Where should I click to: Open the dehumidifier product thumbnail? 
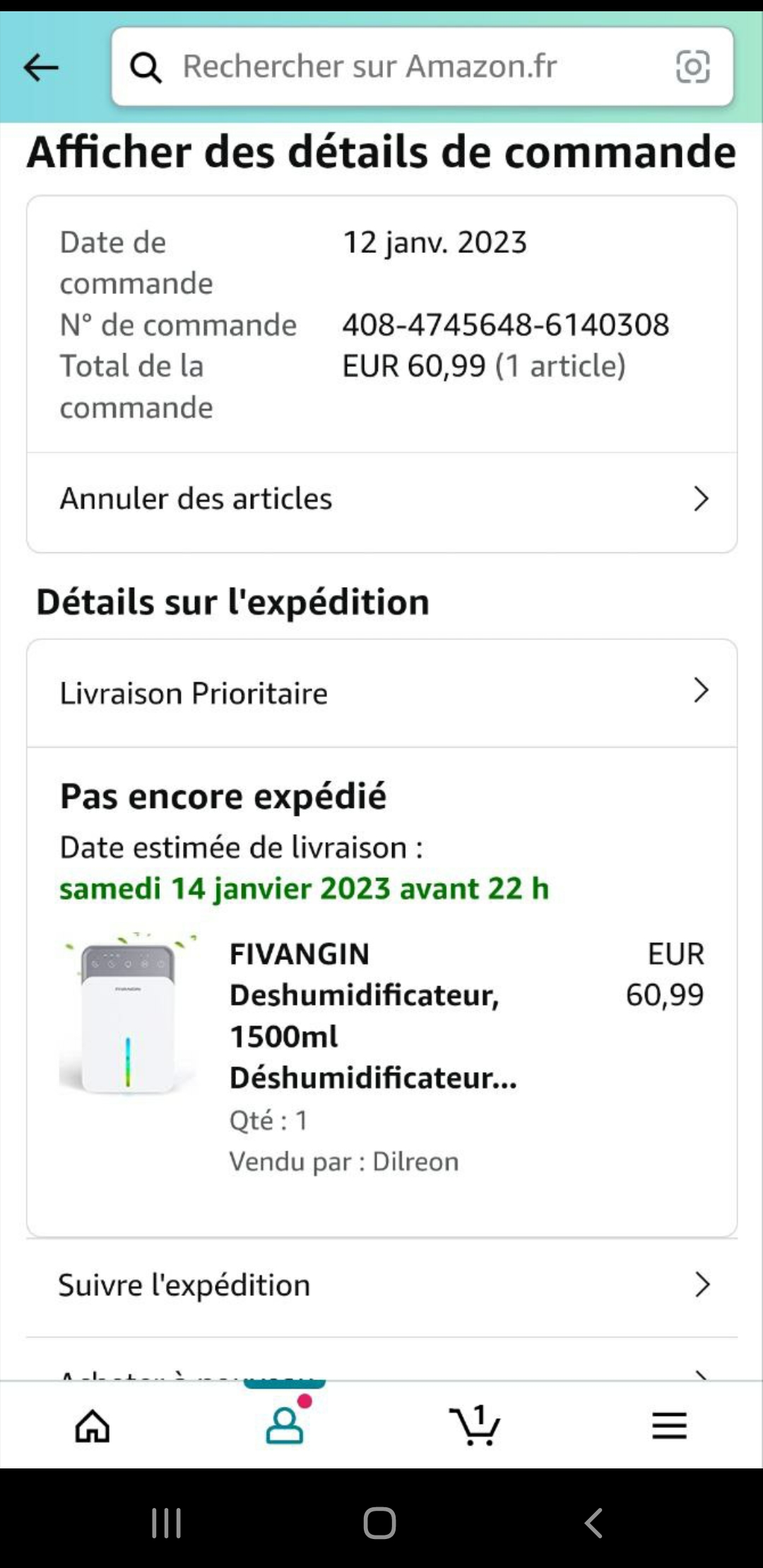pos(128,1015)
